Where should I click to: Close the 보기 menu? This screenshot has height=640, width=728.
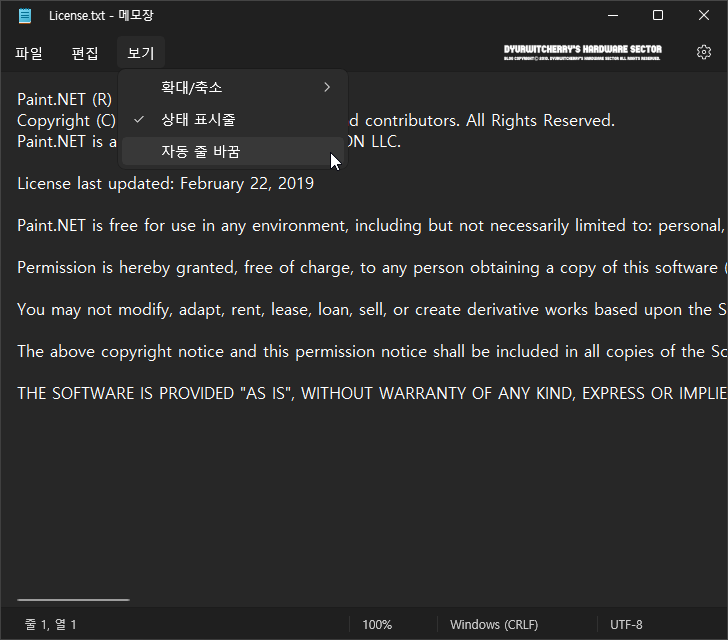click(x=141, y=53)
